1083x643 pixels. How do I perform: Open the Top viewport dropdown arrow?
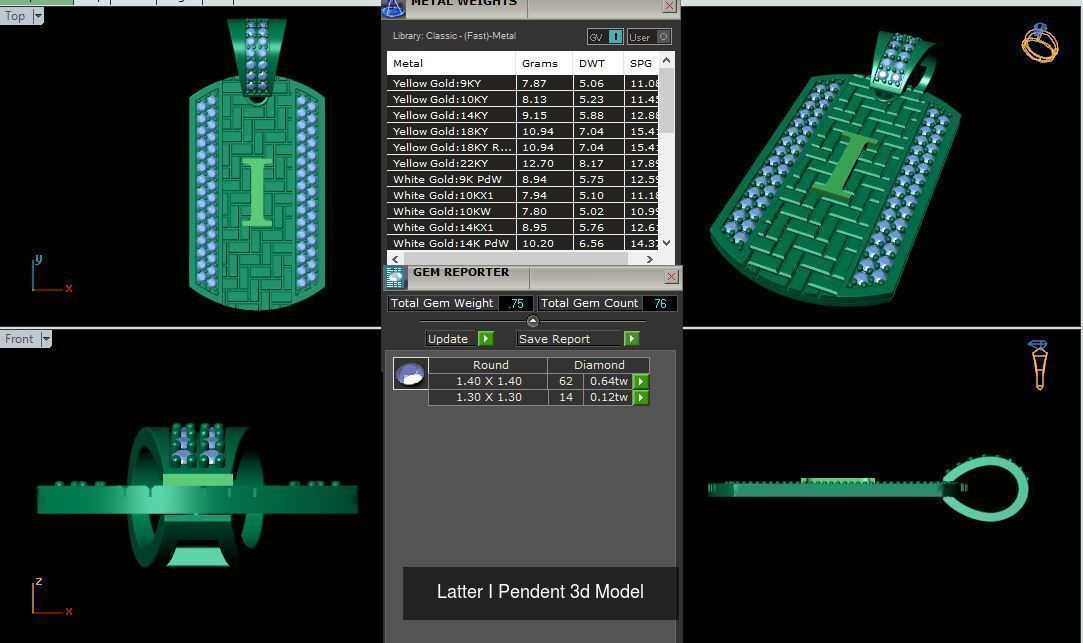click(38, 16)
